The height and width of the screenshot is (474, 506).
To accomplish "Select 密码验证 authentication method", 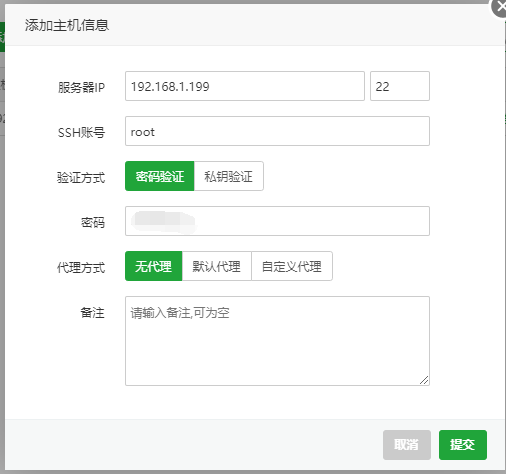I will tap(160, 176).
